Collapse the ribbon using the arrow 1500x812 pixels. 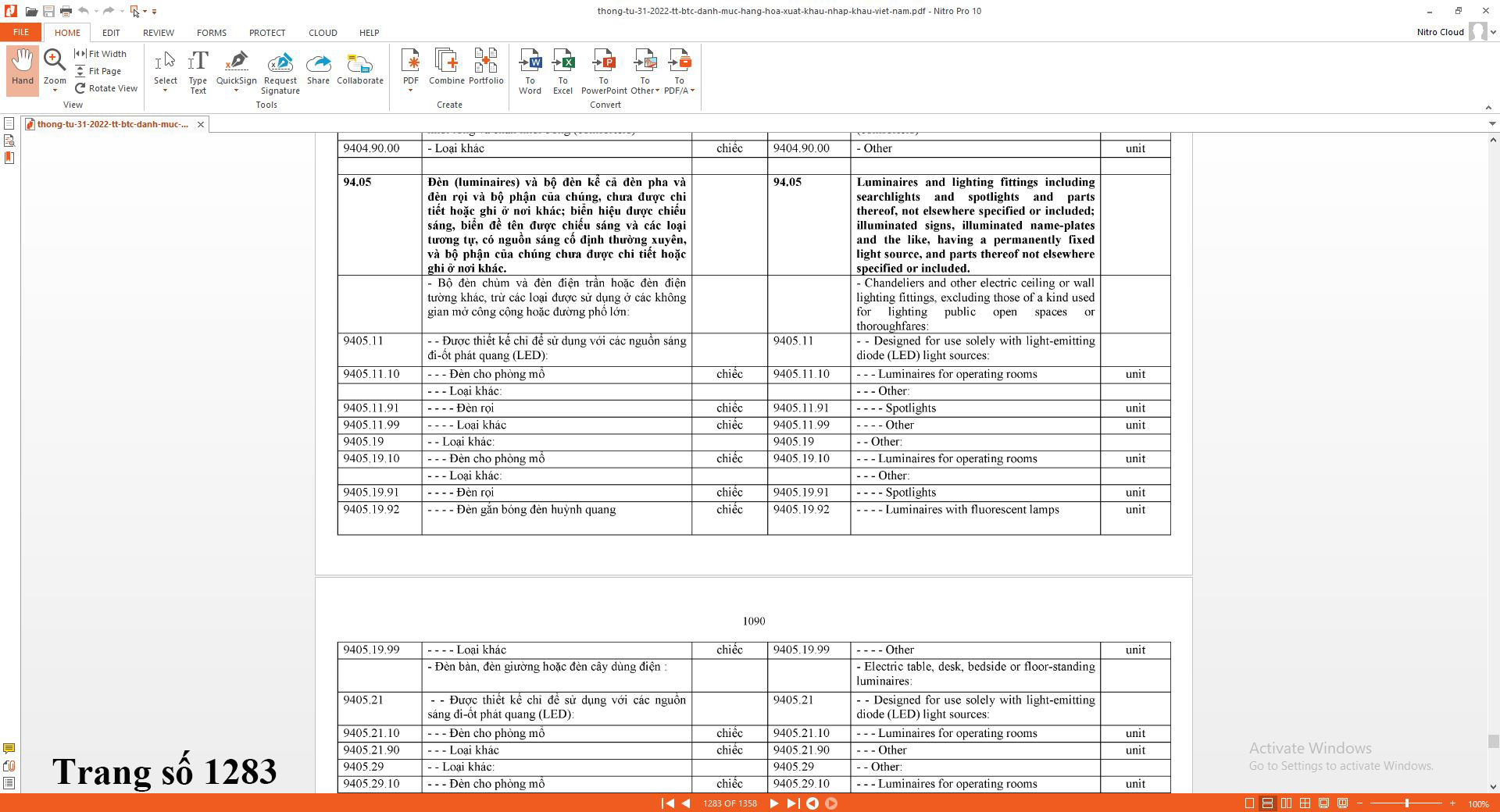click(1488, 107)
